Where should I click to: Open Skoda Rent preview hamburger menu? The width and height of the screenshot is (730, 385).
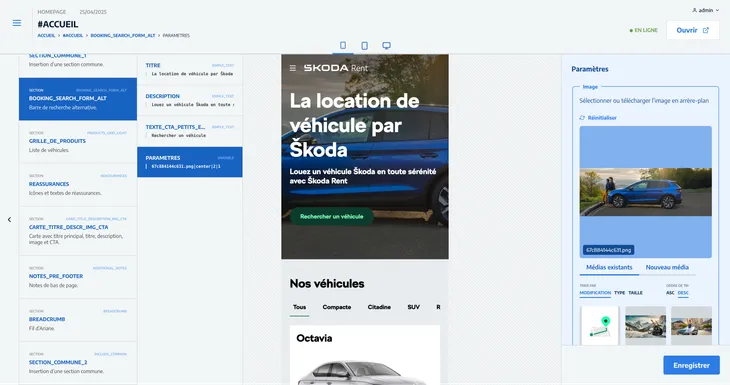[293, 68]
